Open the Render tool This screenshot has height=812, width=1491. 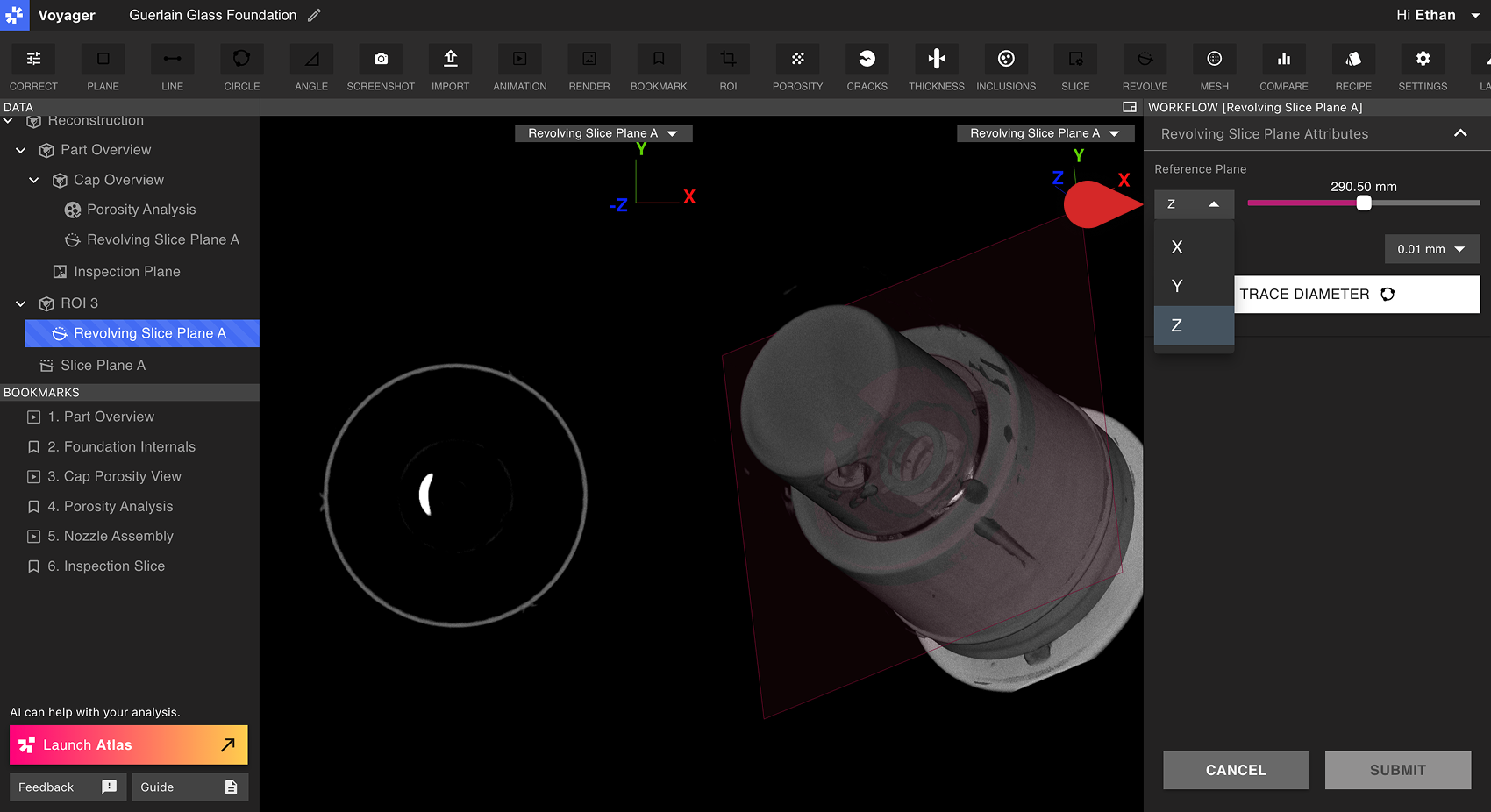coord(589,68)
